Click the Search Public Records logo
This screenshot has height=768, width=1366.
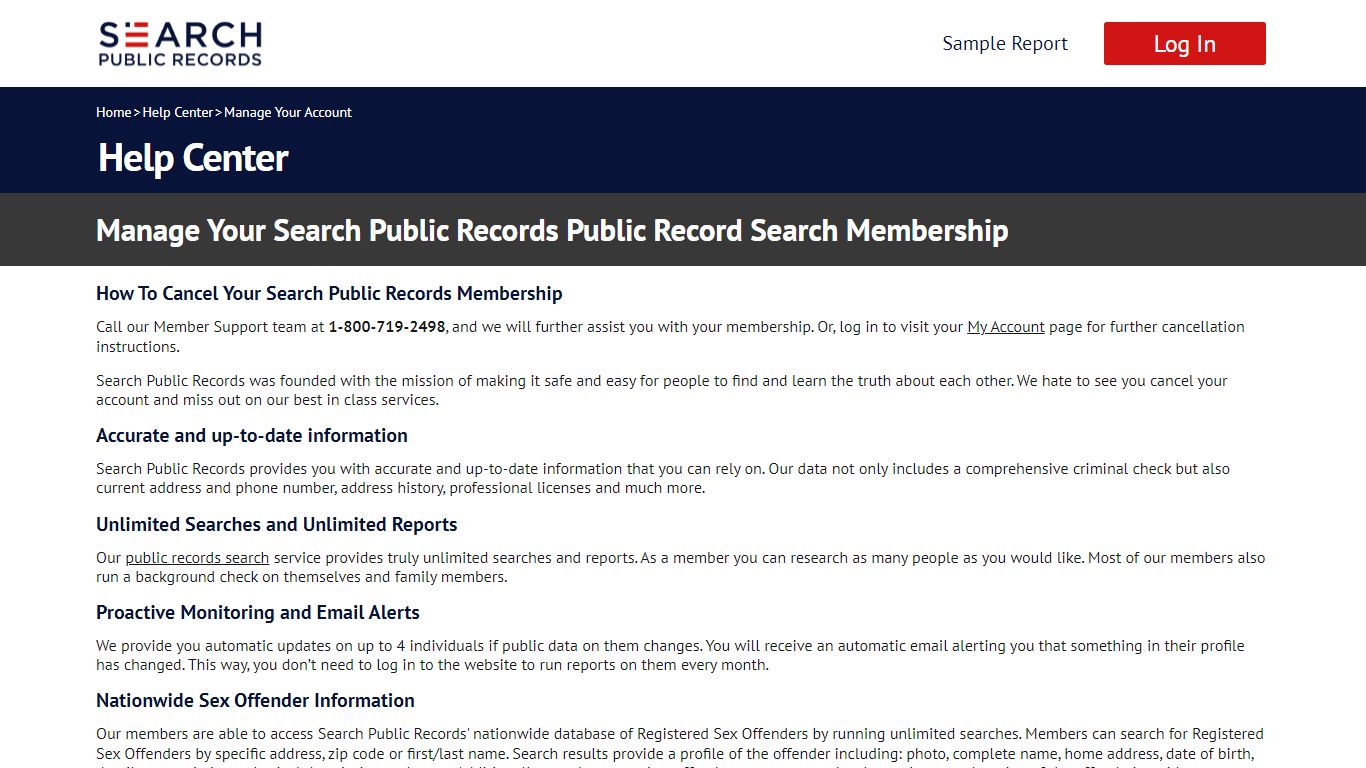pos(180,44)
